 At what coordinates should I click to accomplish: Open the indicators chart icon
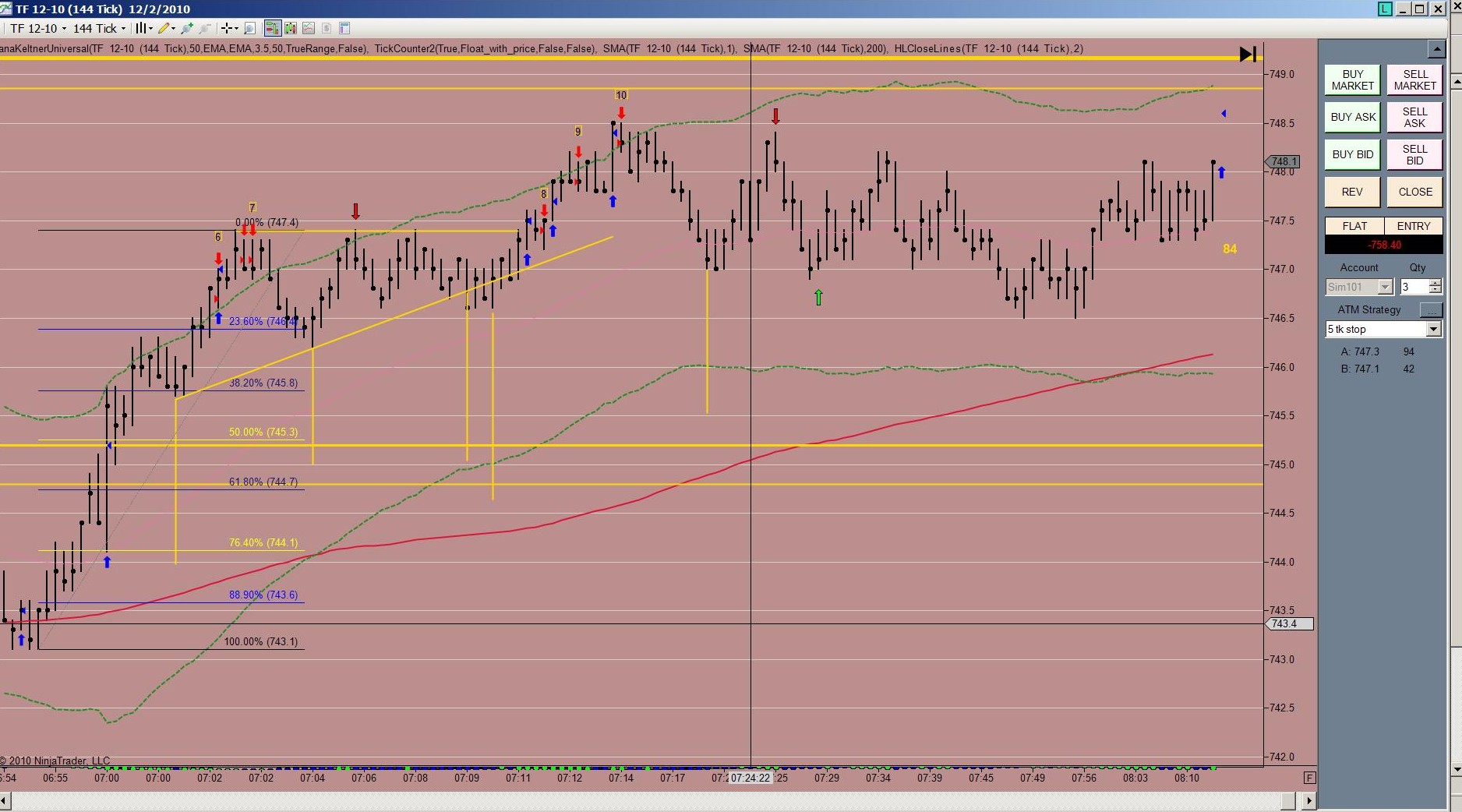(x=309, y=28)
